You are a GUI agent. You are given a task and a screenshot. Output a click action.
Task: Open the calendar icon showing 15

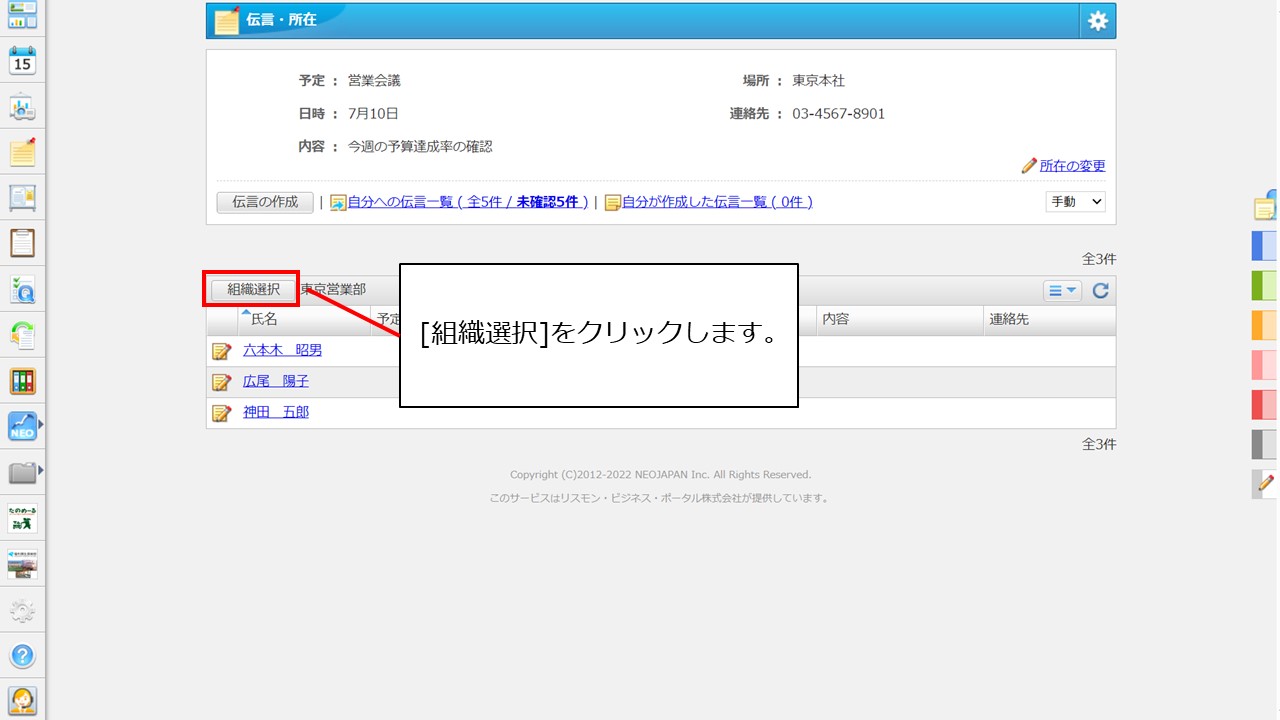click(22, 61)
